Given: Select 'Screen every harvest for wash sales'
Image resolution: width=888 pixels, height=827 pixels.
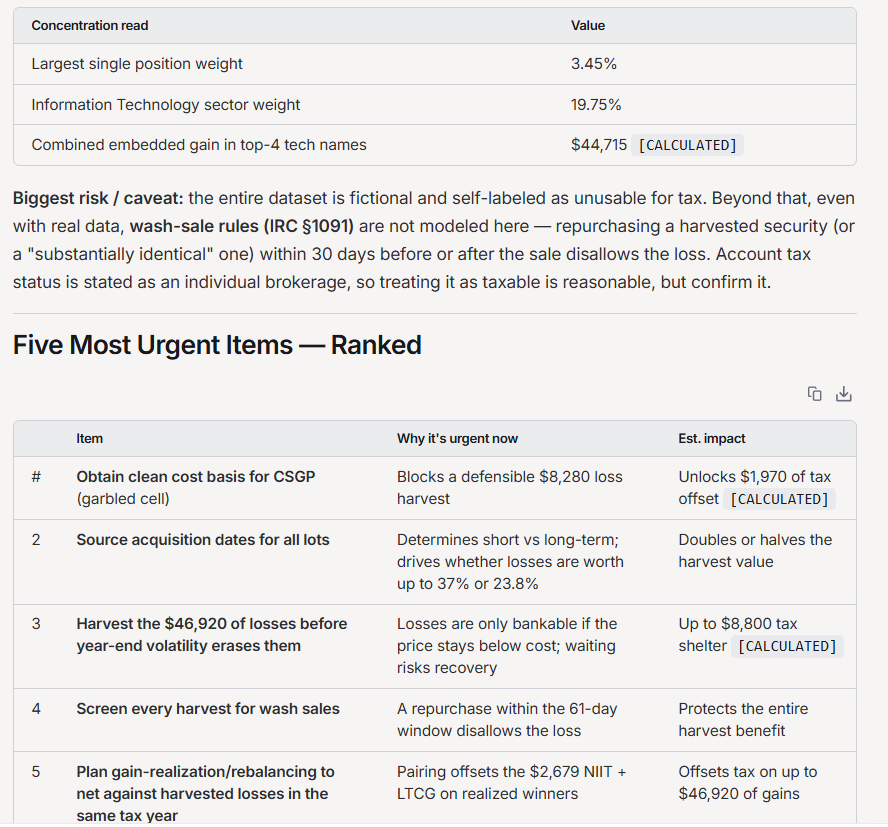Looking at the screenshot, I should 208,709.
